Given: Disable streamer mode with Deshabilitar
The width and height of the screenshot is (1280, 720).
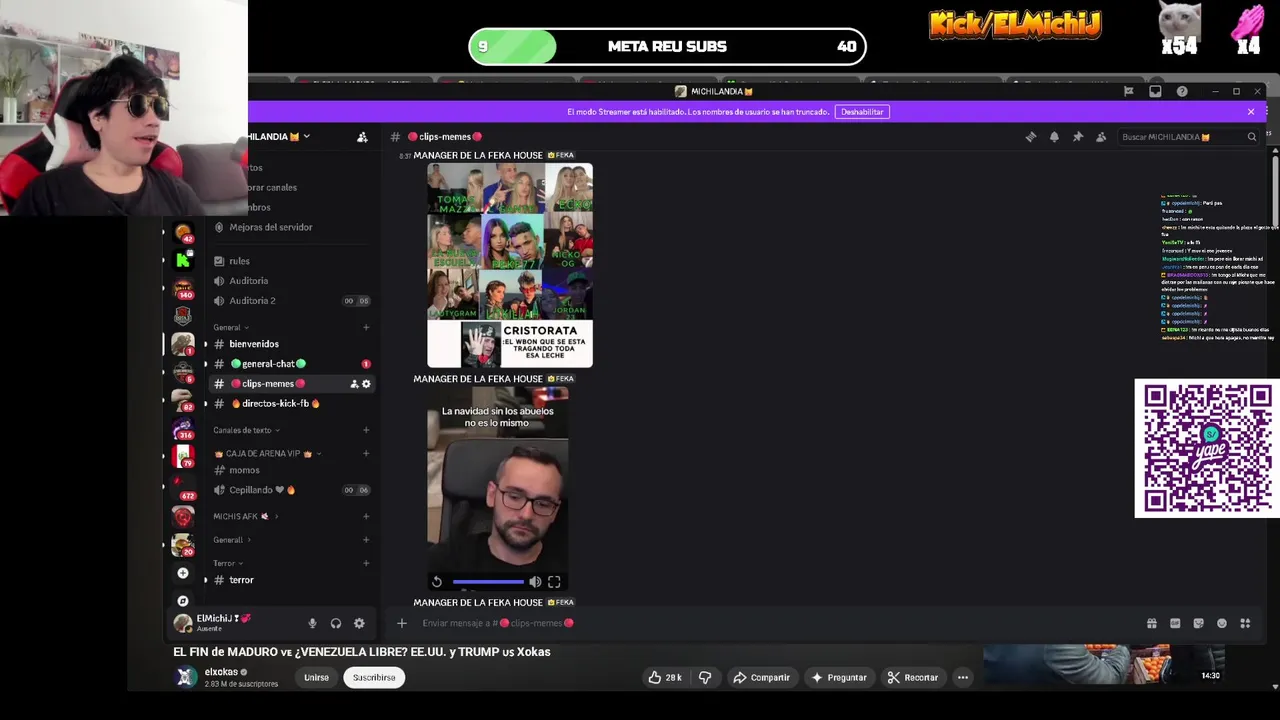Looking at the screenshot, I should click(862, 112).
